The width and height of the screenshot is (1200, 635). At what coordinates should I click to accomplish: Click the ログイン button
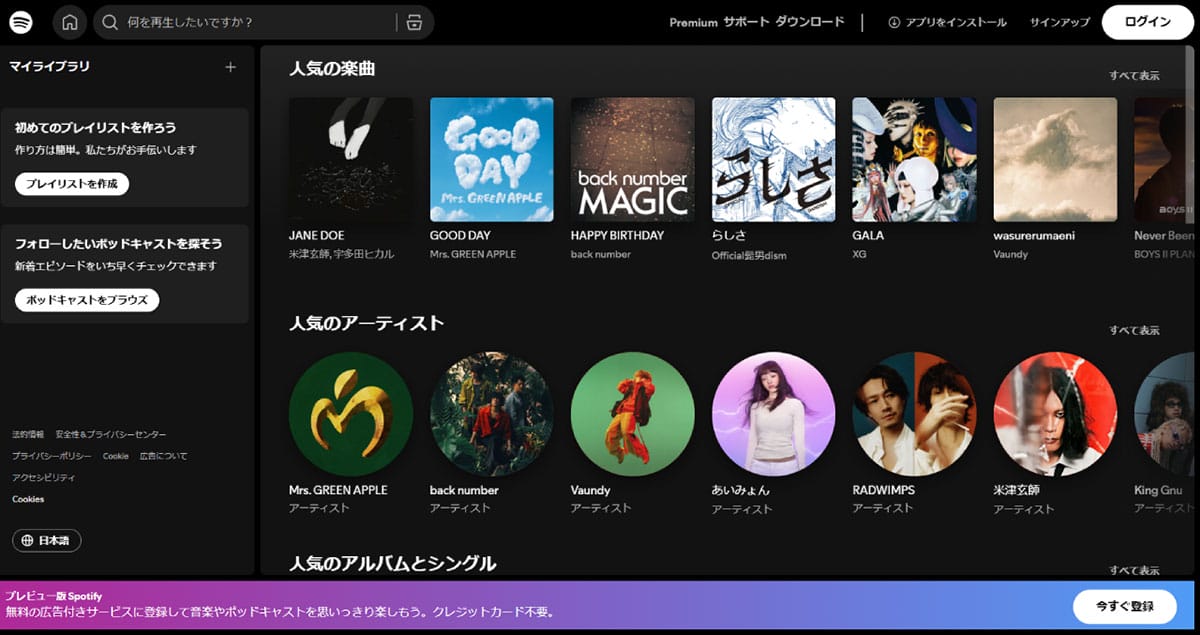pyautogui.click(x=1147, y=22)
